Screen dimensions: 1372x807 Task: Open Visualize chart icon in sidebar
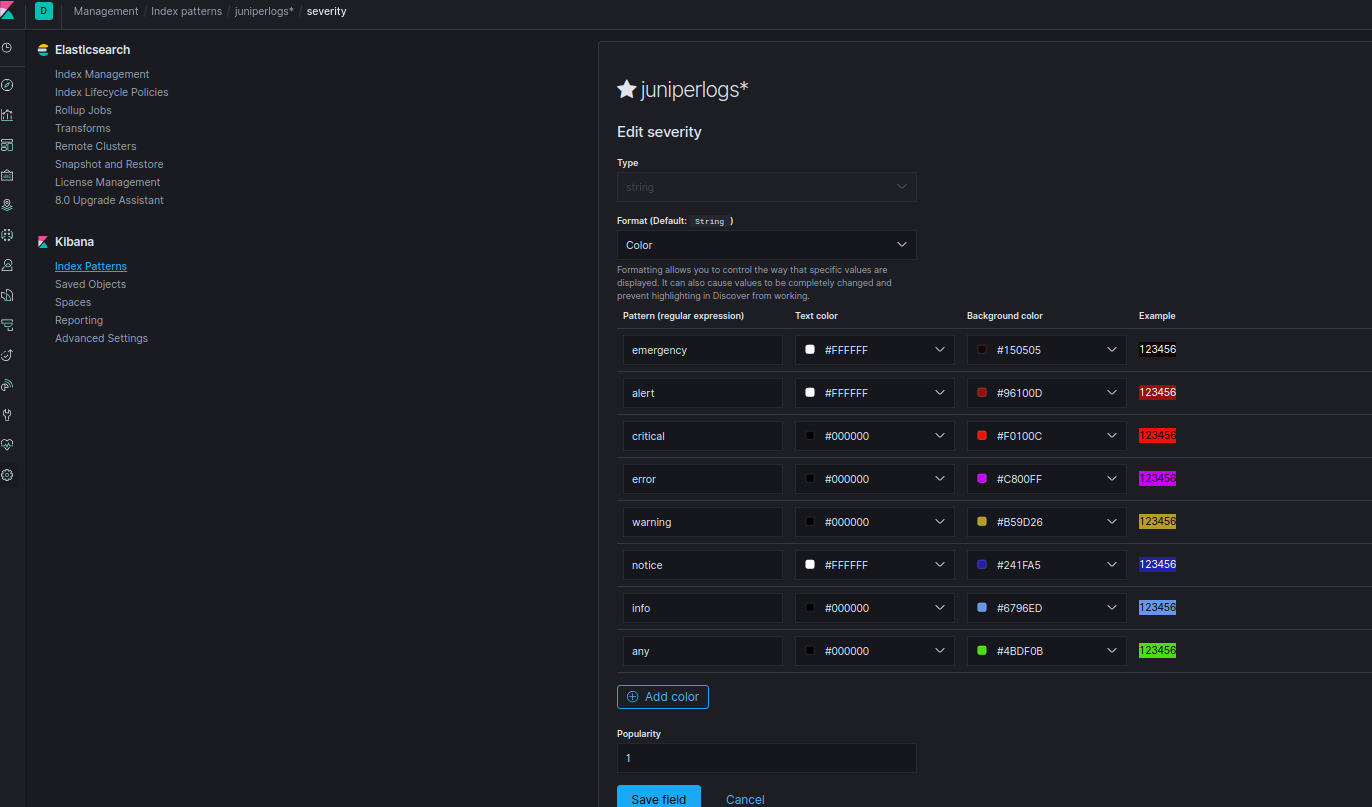point(7,115)
